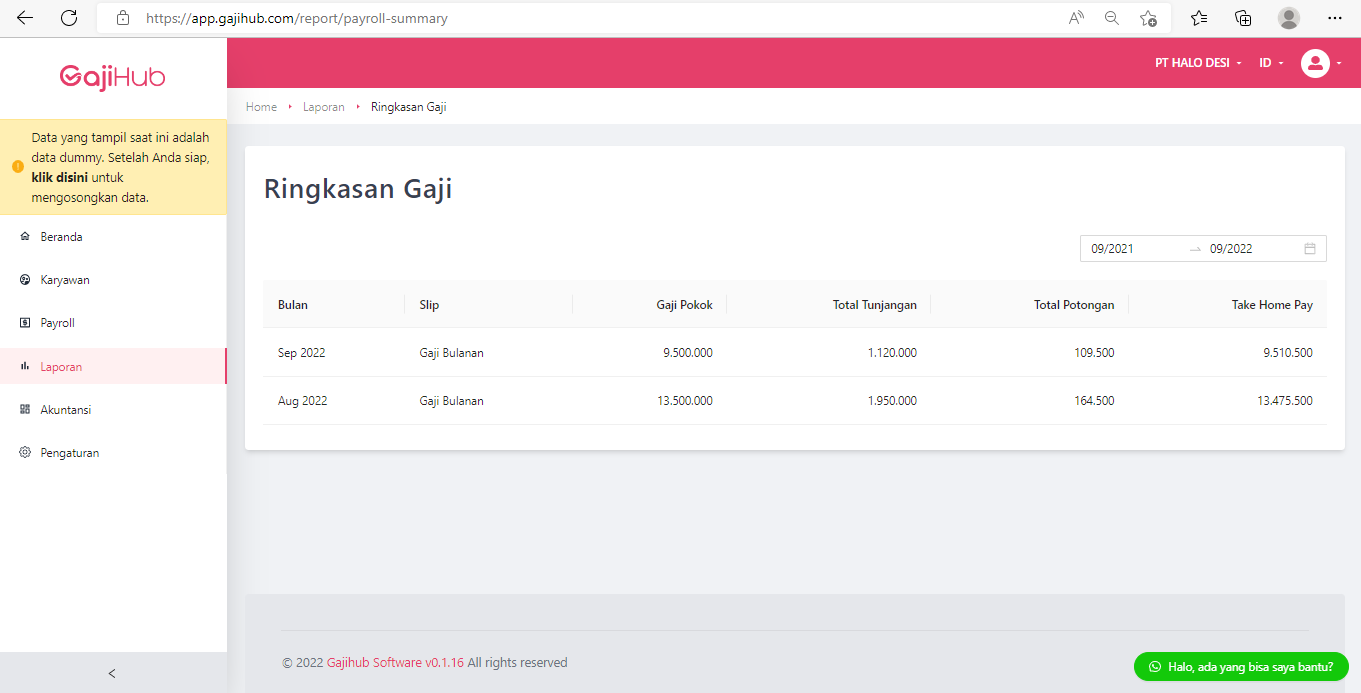Viewport: 1361px width, 693px height.
Task: Open the calendar icon in the date range picker
Action: 1310,248
